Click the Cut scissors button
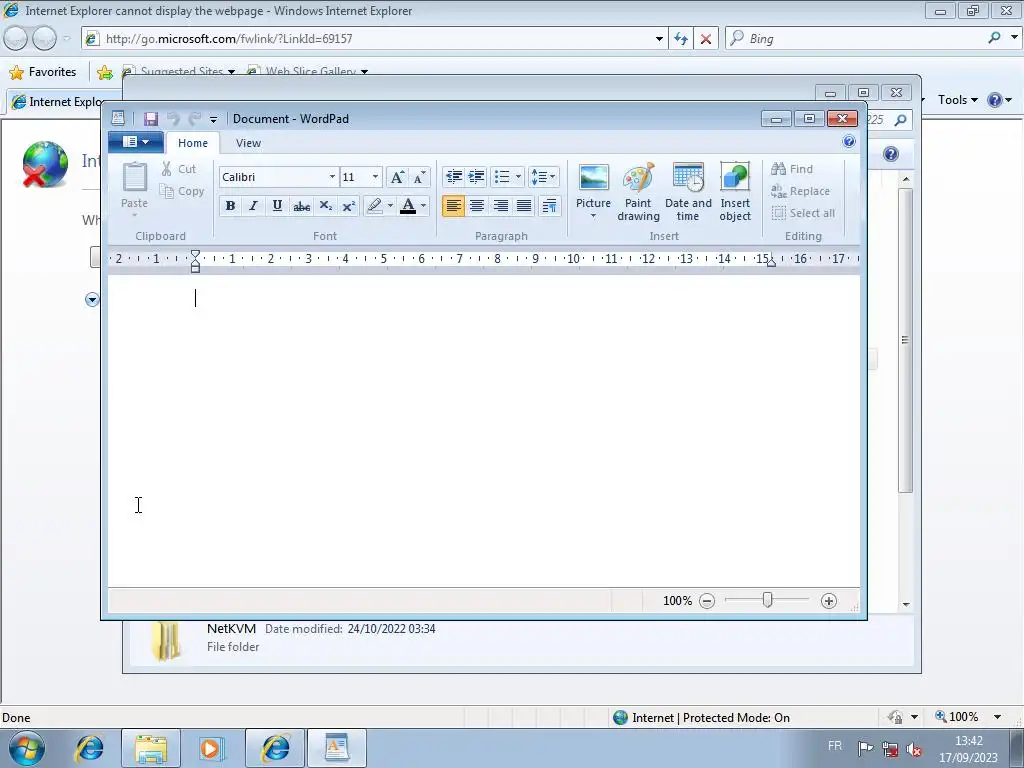Image resolution: width=1024 pixels, height=768 pixels. pos(179,169)
